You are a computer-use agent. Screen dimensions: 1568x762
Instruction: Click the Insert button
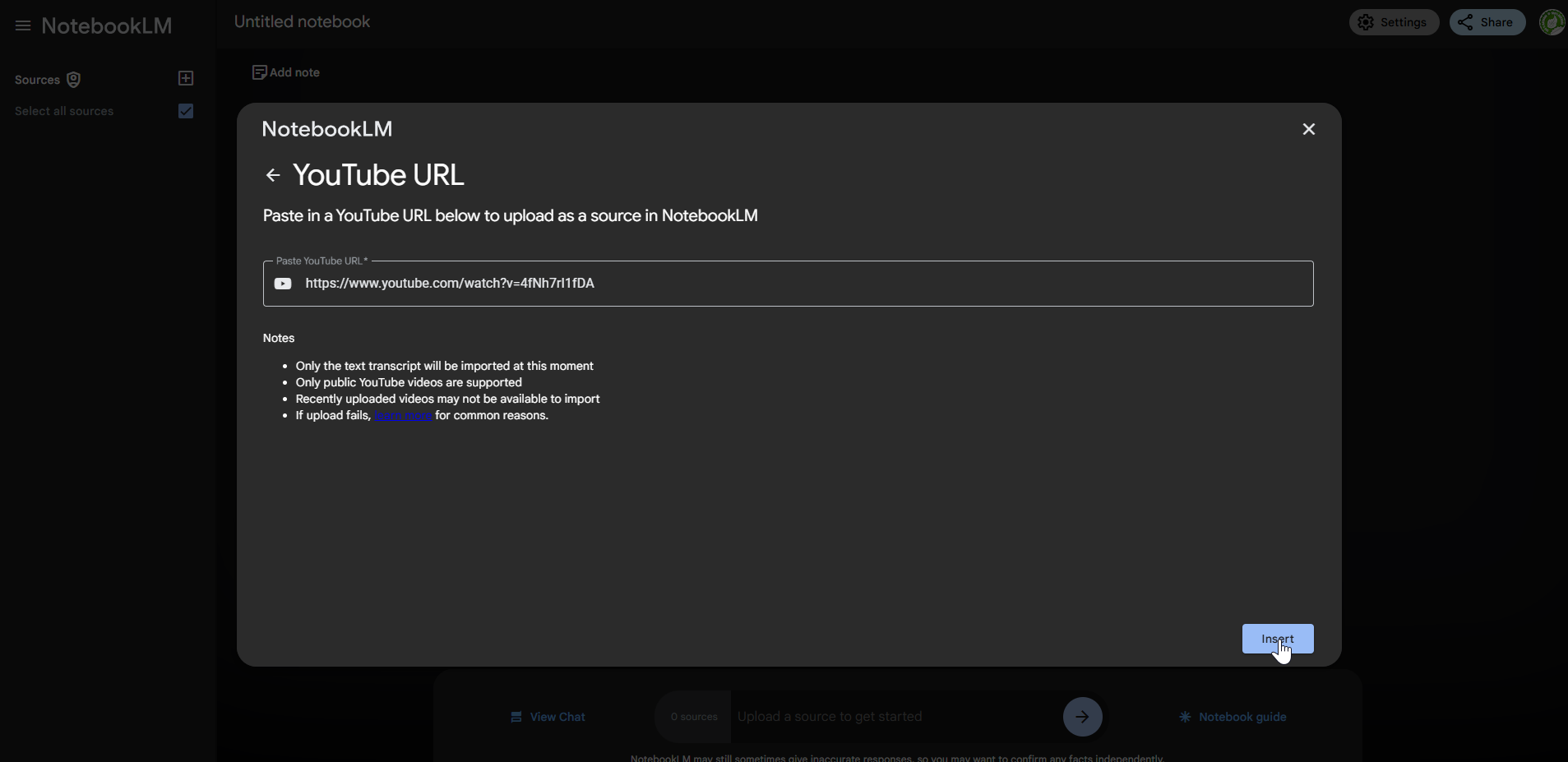pos(1277,639)
